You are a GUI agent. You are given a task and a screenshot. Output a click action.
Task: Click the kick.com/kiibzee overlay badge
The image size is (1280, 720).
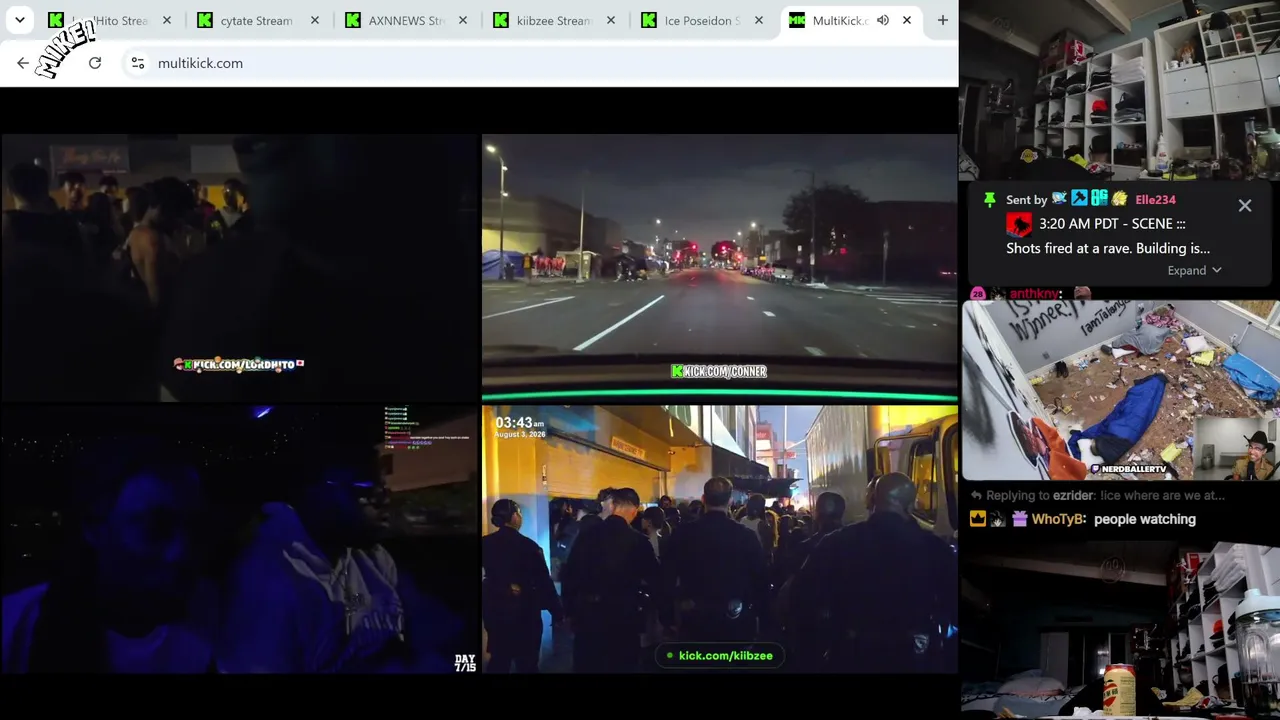(719, 656)
